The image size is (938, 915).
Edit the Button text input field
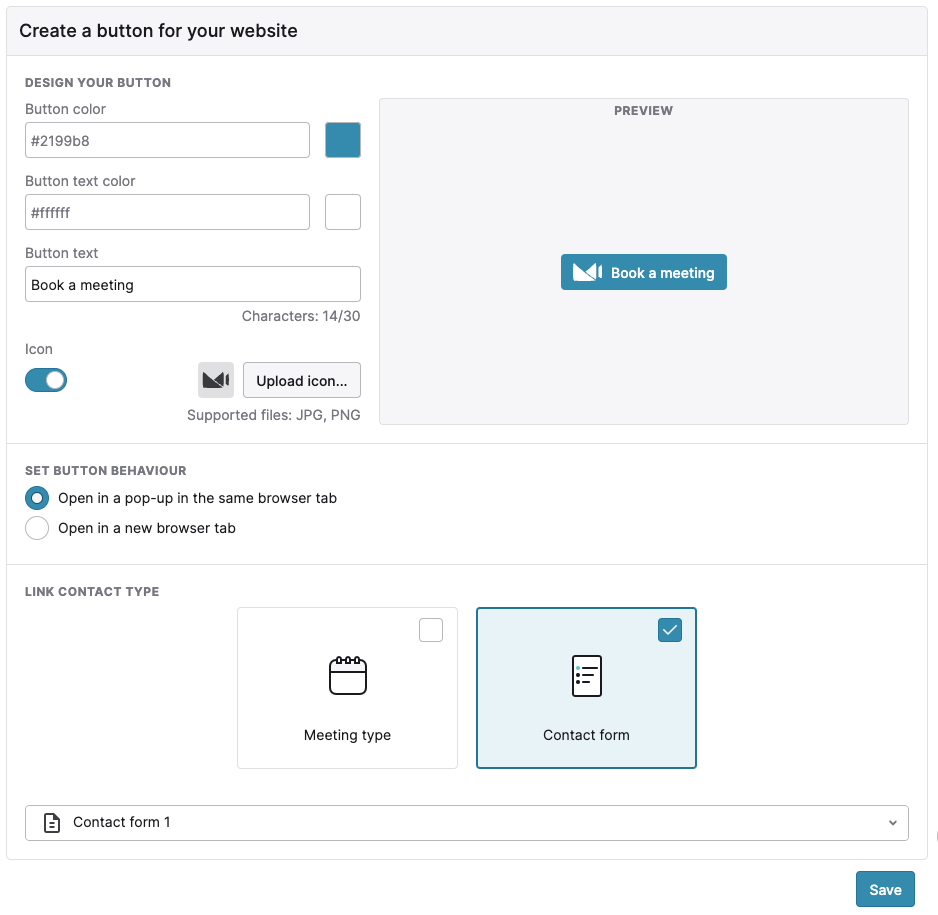tap(193, 284)
